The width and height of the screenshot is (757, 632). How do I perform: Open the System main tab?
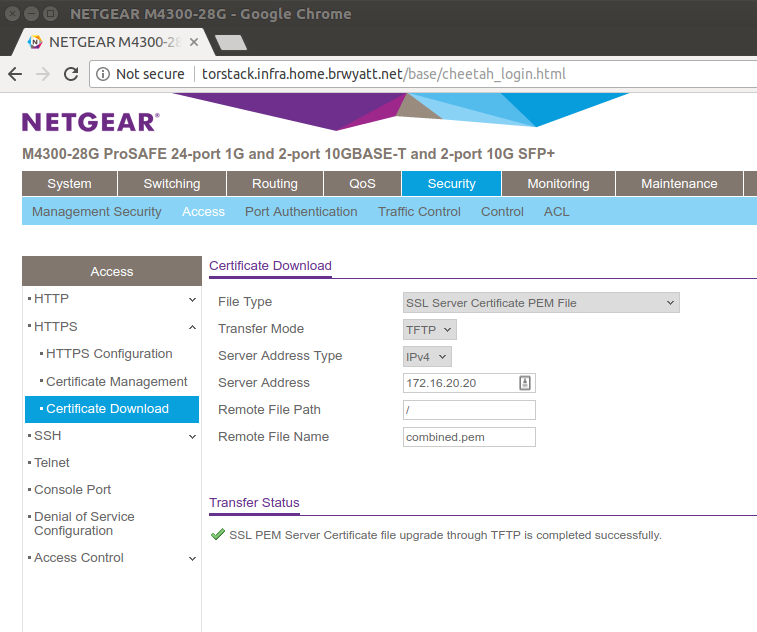[x=70, y=183]
